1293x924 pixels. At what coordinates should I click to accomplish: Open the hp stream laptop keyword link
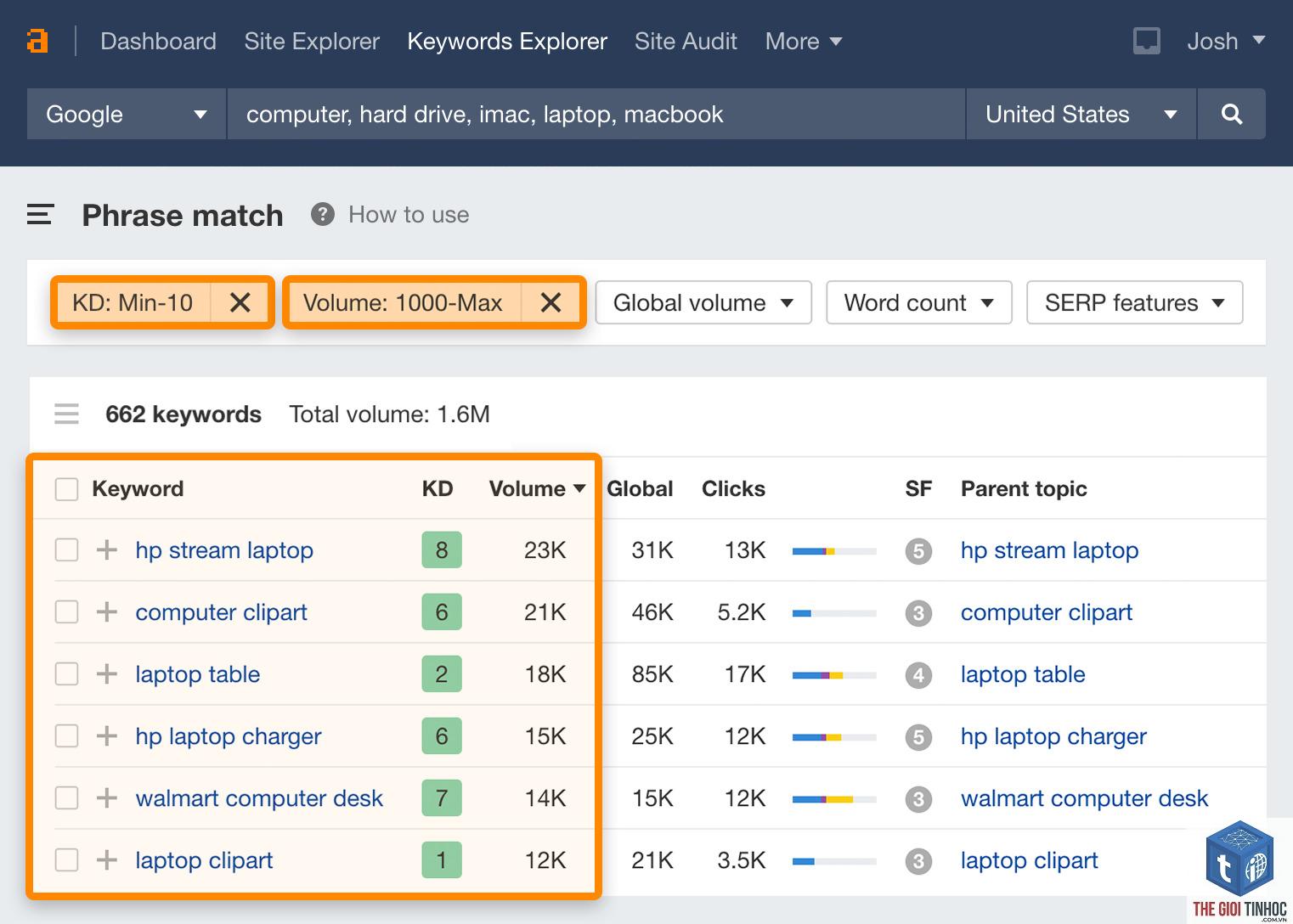tap(224, 549)
